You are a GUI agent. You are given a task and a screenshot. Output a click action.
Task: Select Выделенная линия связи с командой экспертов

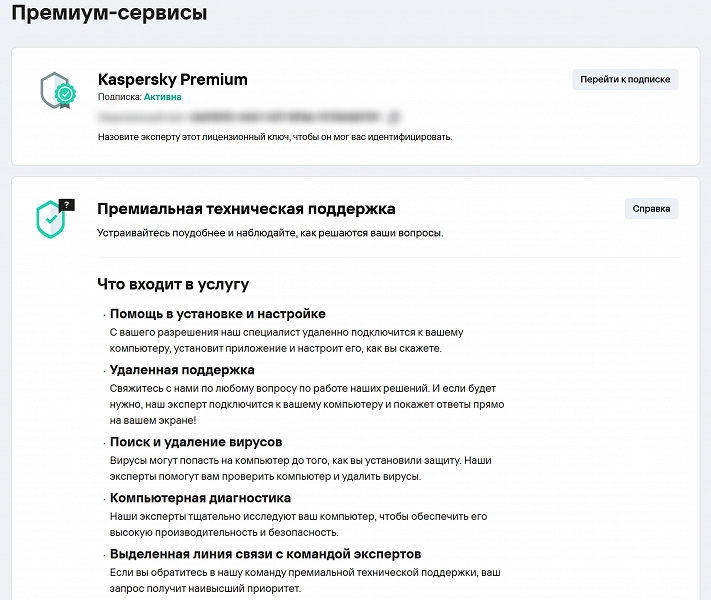point(265,554)
